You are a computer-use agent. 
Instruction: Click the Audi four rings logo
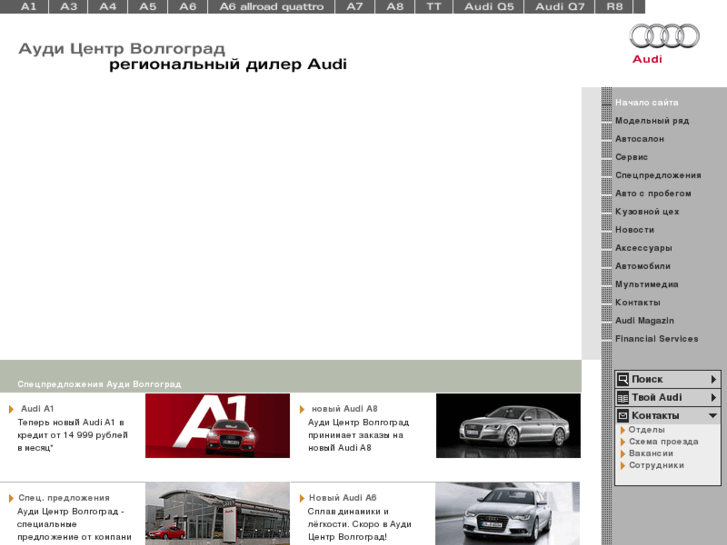(x=664, y=36)
